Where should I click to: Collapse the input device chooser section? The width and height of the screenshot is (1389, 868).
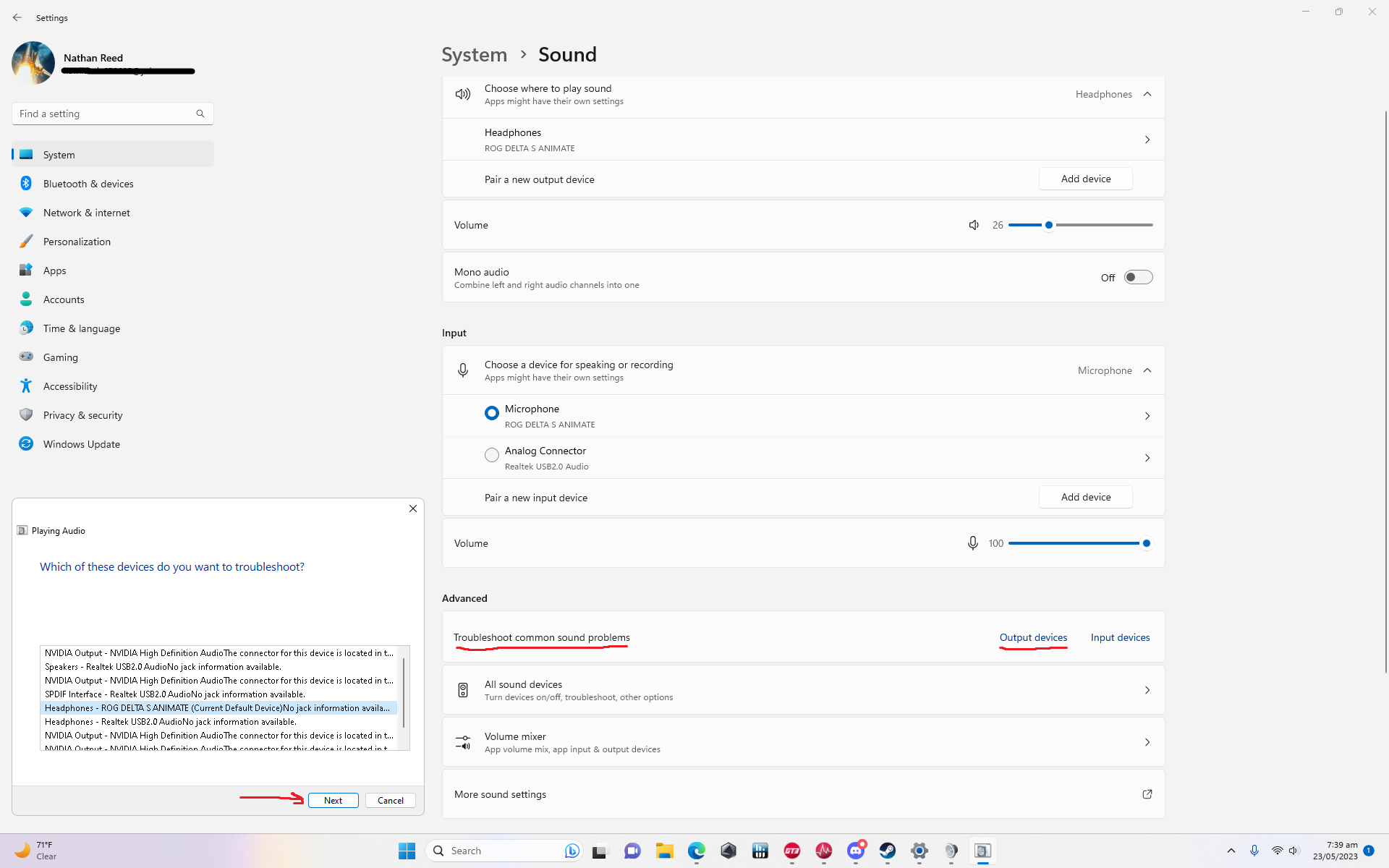[1147, 370]
